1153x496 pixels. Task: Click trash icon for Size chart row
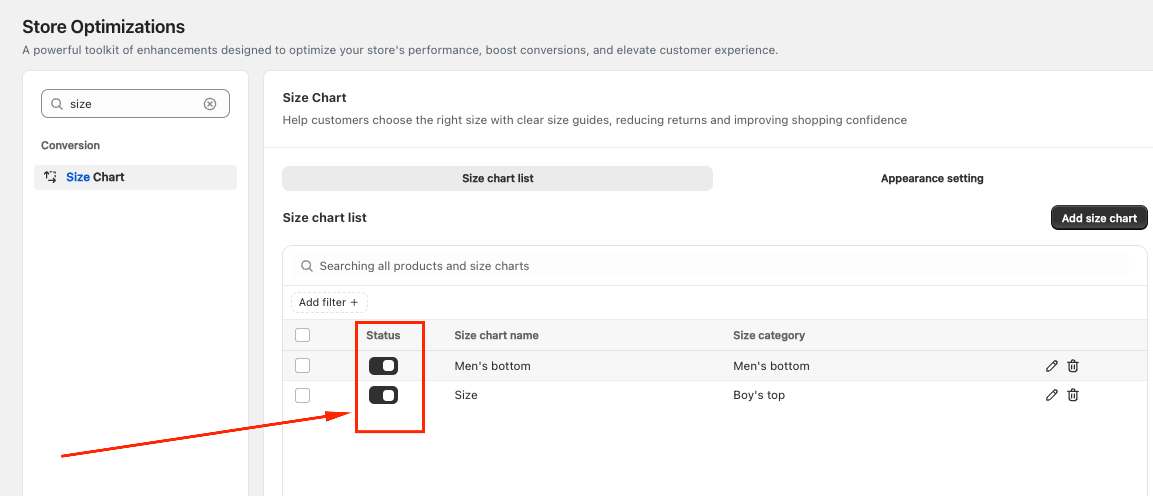1073,395
